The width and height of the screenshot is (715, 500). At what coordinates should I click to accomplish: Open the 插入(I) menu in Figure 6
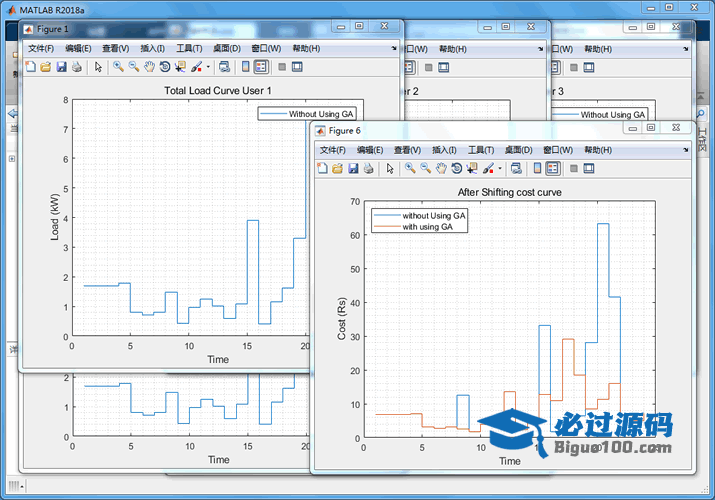445,150
